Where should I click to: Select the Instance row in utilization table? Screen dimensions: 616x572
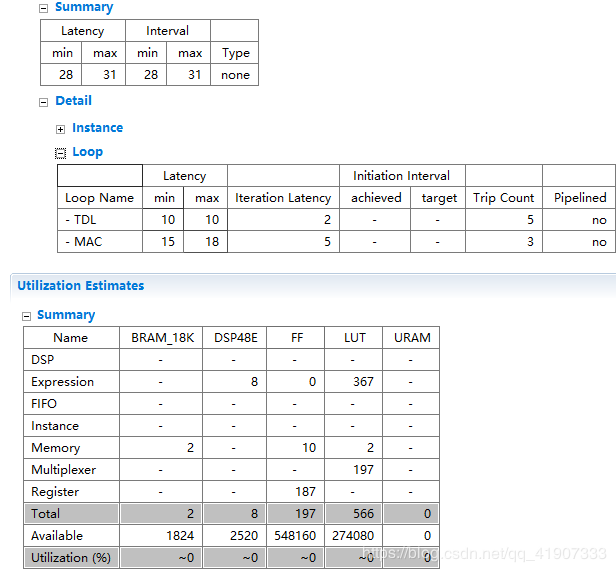pyautogui.click(x=71, y=425)
